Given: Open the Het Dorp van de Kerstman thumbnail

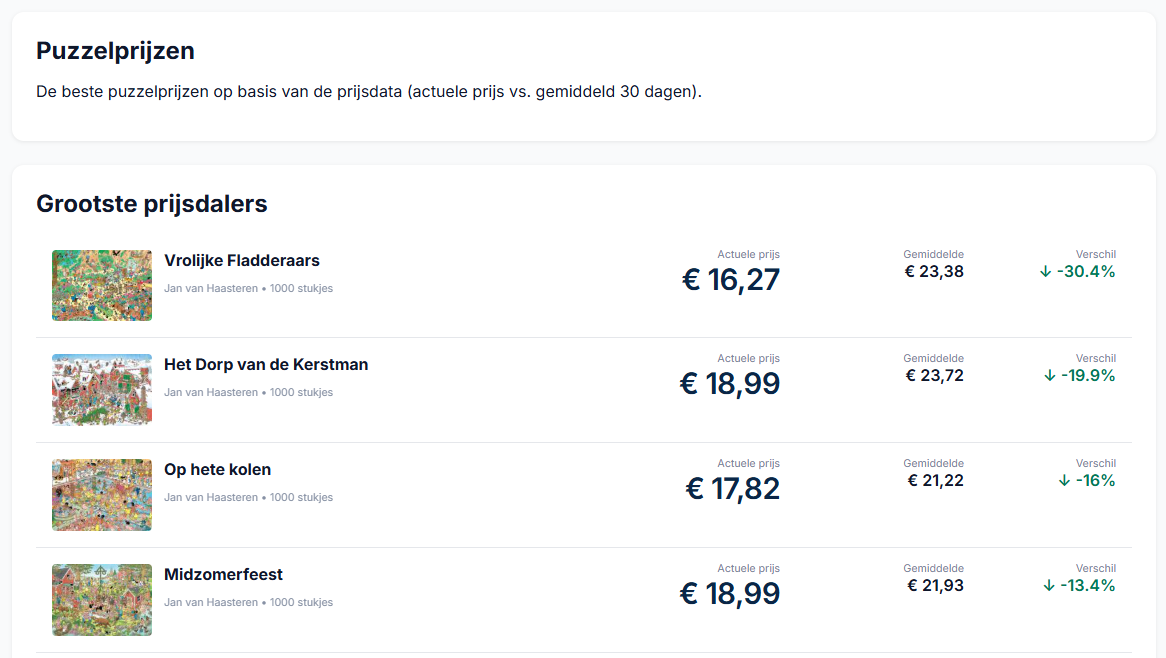Looking at the screenshot, I should [x=102, y=390].
